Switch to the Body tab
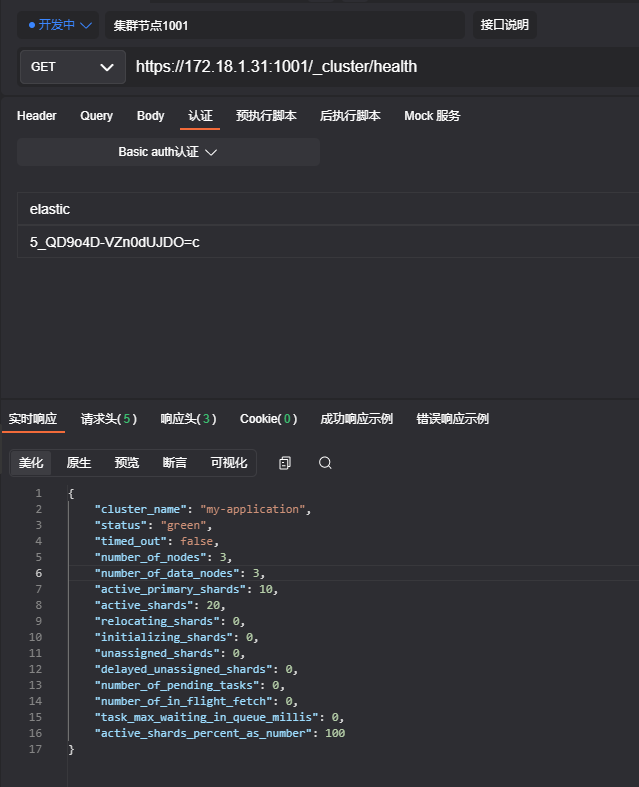639x787 pixels. pos(151,116)
